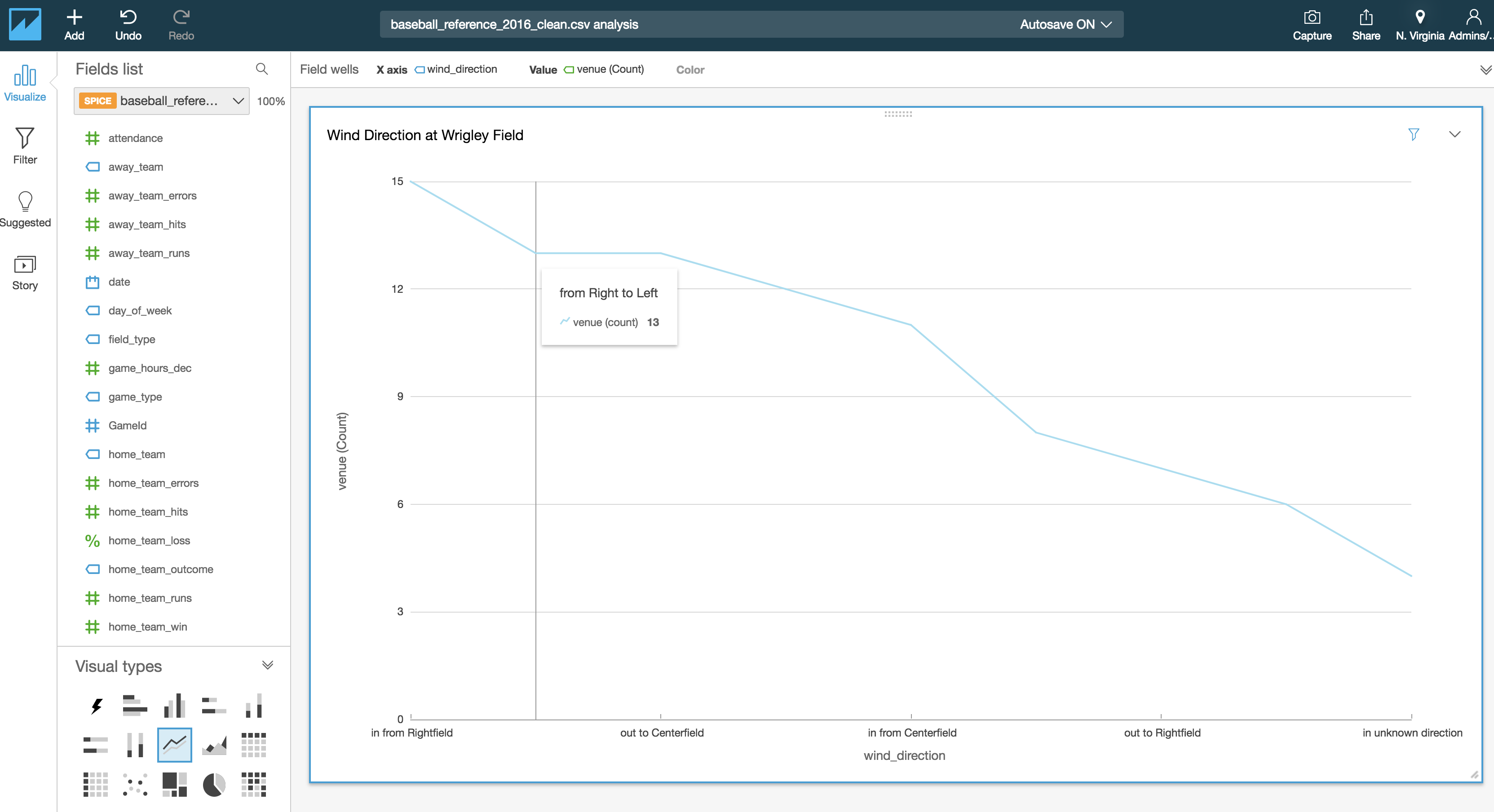Click Add in the top bar
Image resolution: width=1494 pixels, height=812 pixels.
(x=74, y=25)
